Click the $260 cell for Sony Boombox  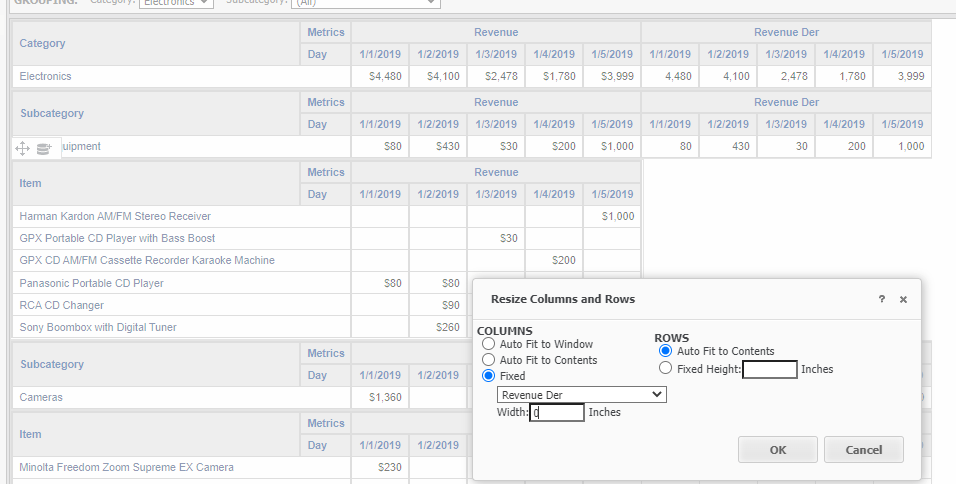click(438, 327)
